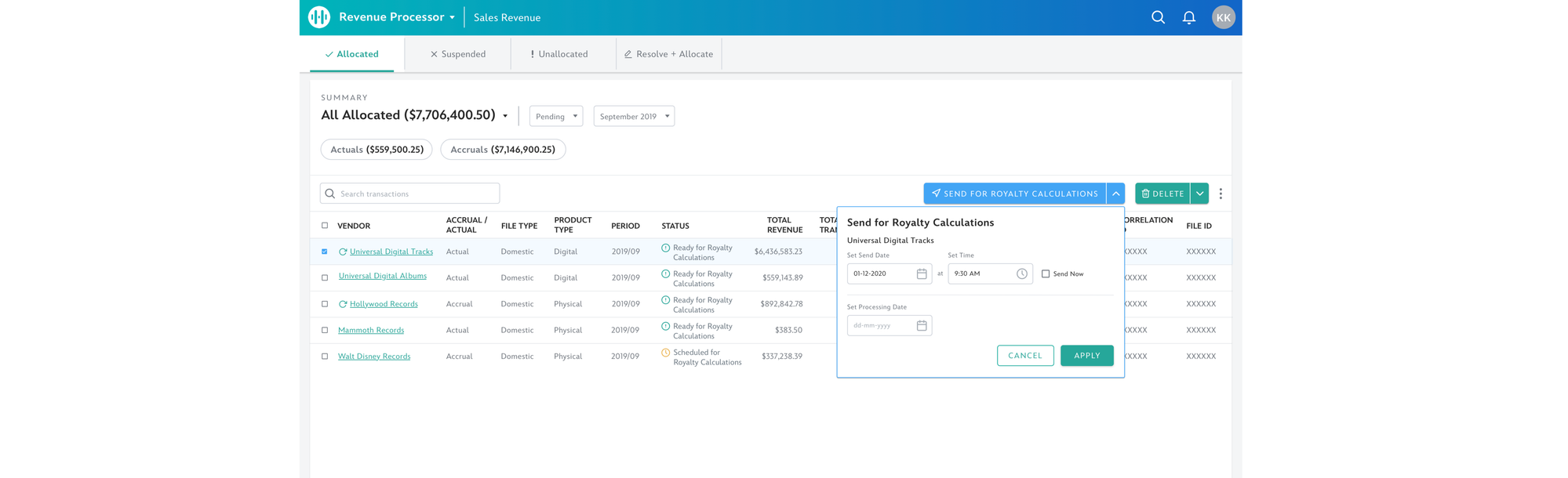Click the refresh icon beside Universal Digital Tracks
1568x478 pixels.
[343, 252]
